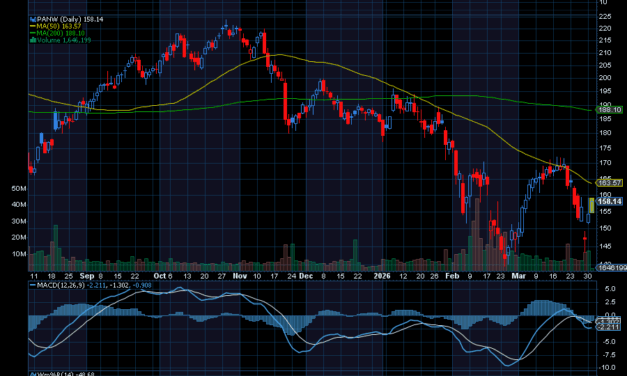The image size is (627, 376).
Task: Click the Dec label on date axis
Action: [306, 276]
